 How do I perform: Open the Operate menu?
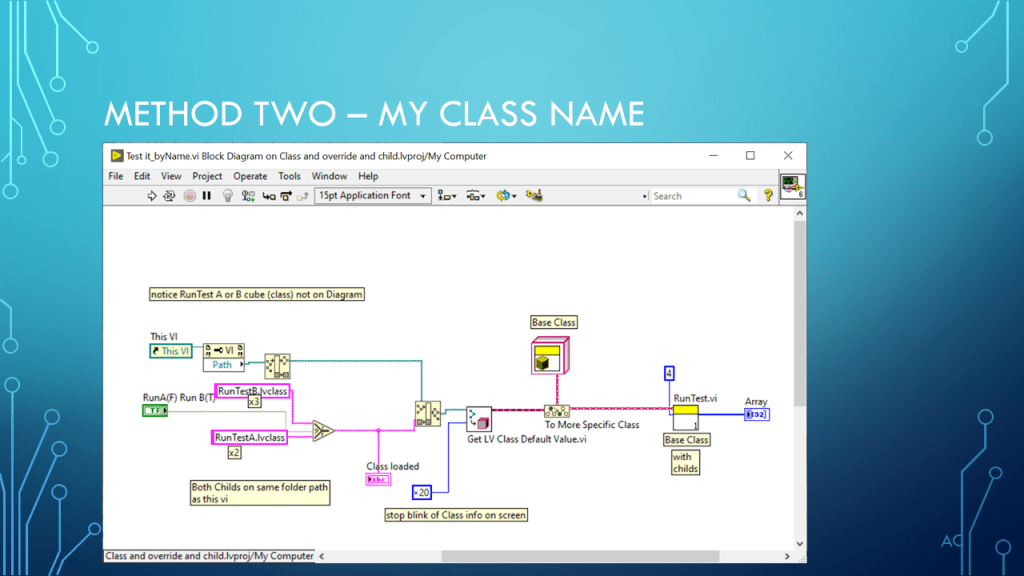pos(250,176)
